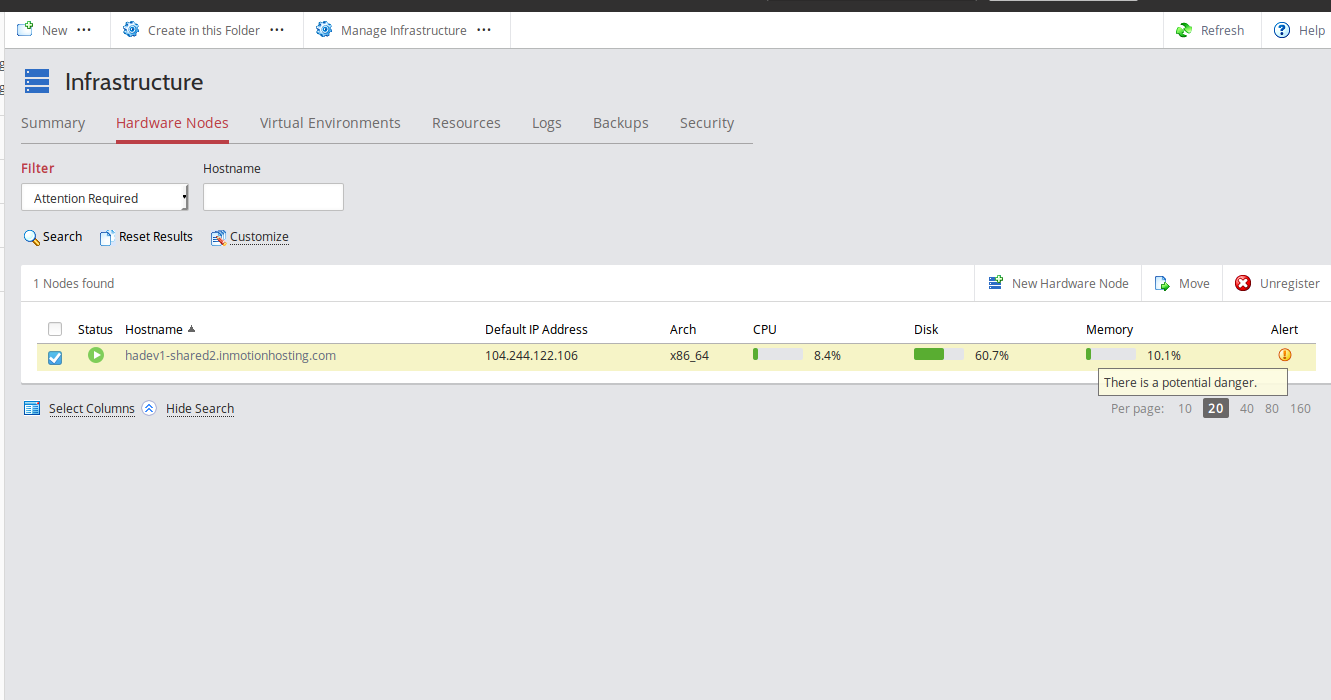Viewport: 1331px width, 700px height.
Task: Click the Refresh icon in toolbar
Action: point(1184,30)
